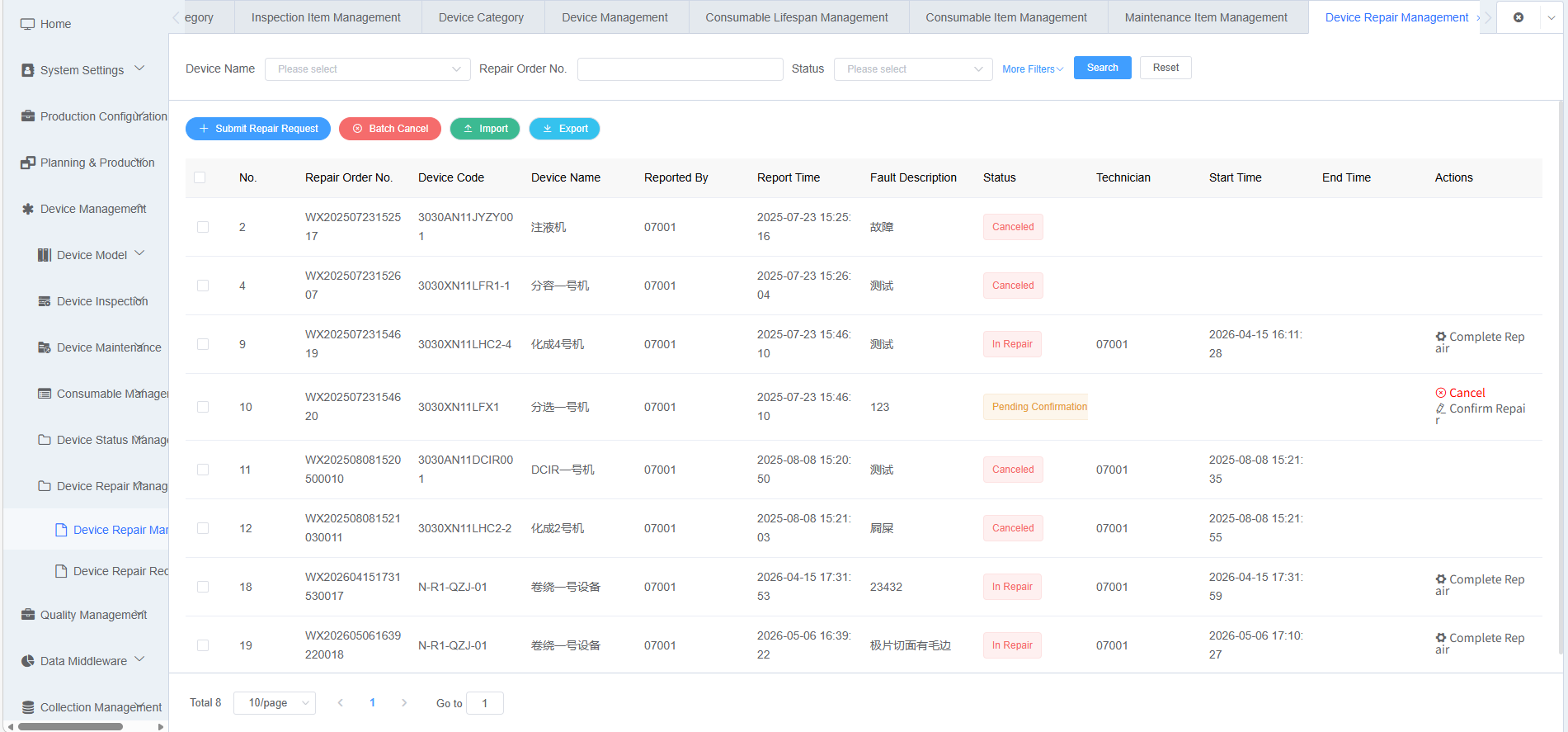The height and width of the screenshot is (732, 1568).
Task: Check the box for row No. 19
Action: click(203, 645)
